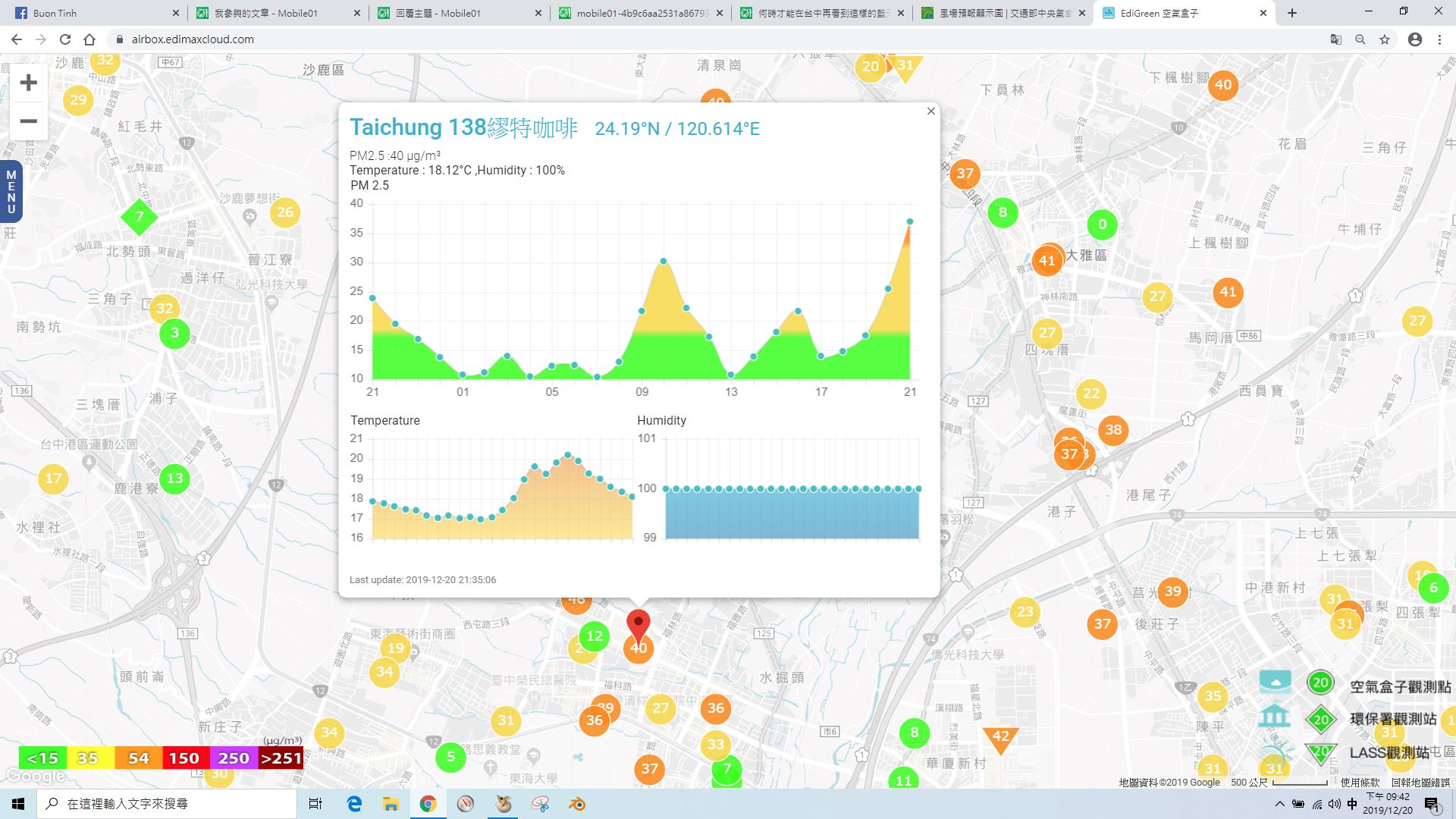
Task: Toggle the LASS stations layer icon
Action: 1276,752
